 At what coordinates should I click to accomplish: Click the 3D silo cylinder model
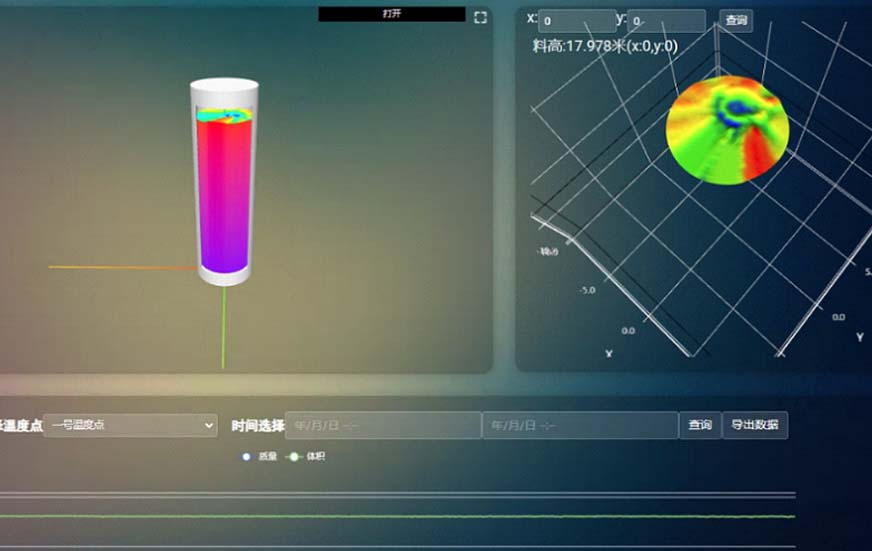(x=224, y=190)
